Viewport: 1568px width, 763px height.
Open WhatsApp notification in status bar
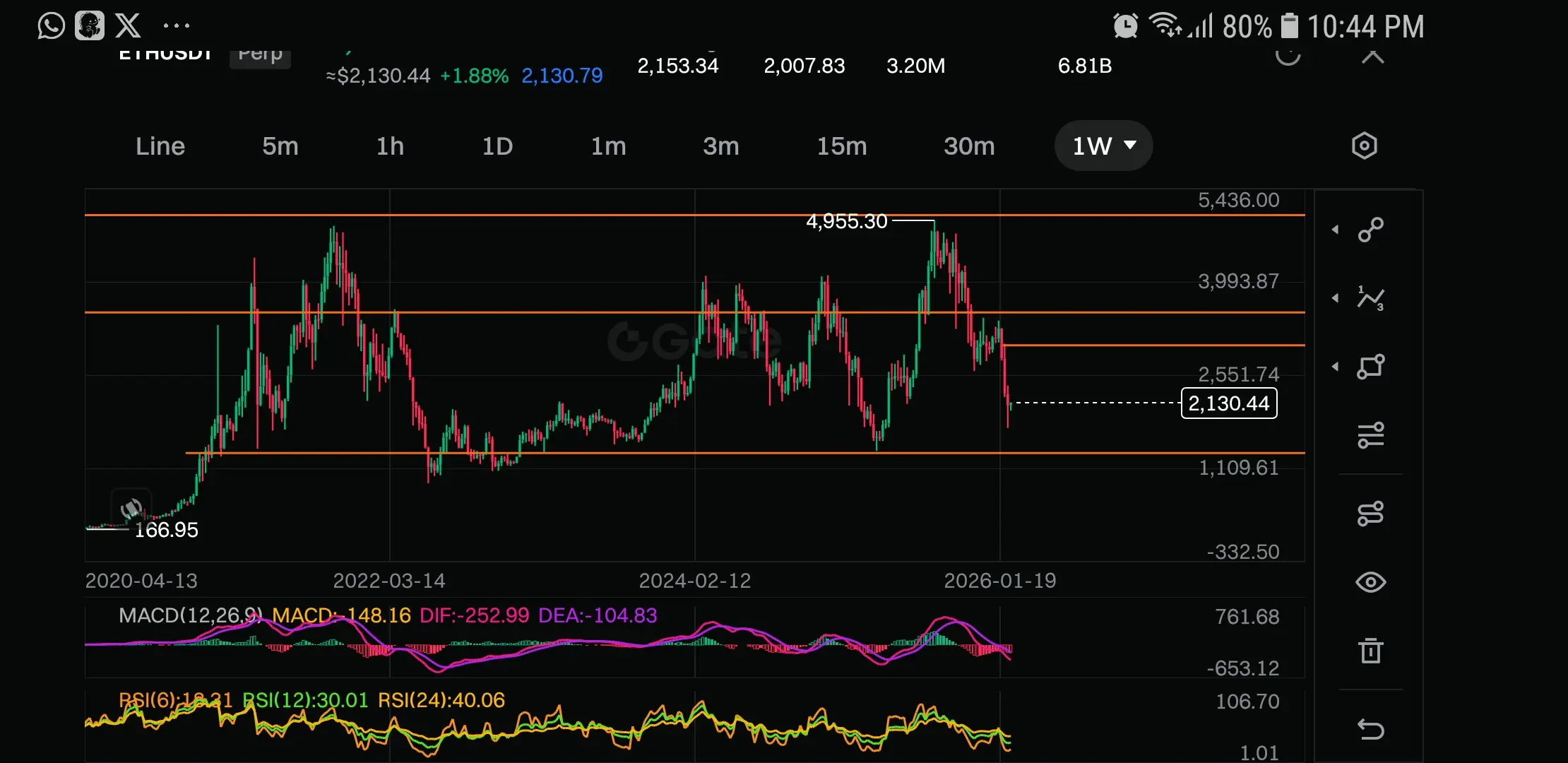click(x=51, y=26)
